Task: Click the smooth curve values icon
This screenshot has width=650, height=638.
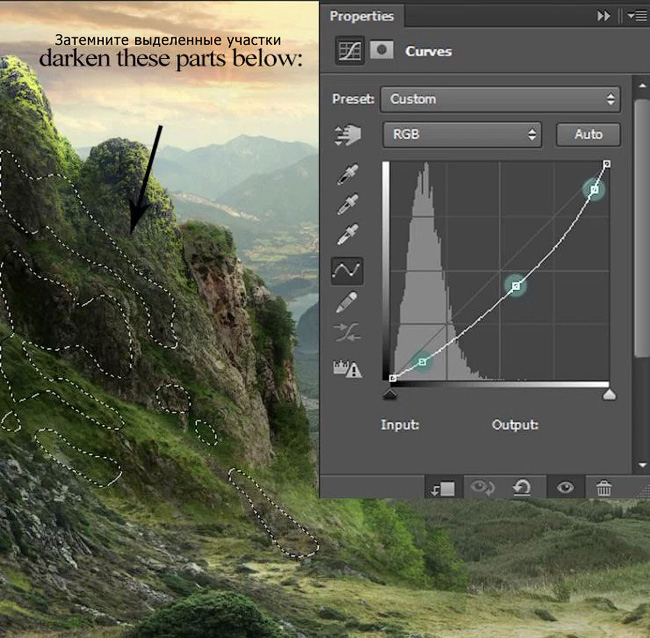Action: click(x=347, y=332)
